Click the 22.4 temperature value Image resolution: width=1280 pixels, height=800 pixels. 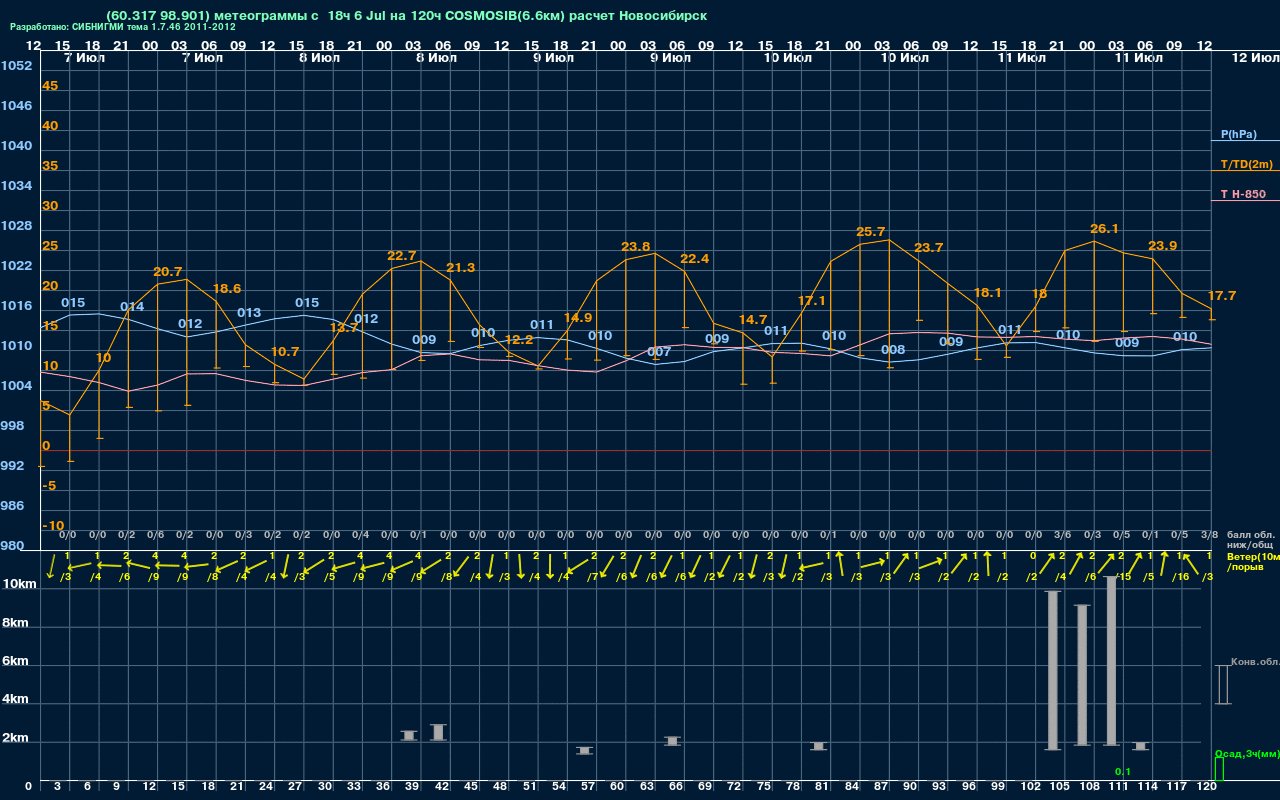click(695, 259)
